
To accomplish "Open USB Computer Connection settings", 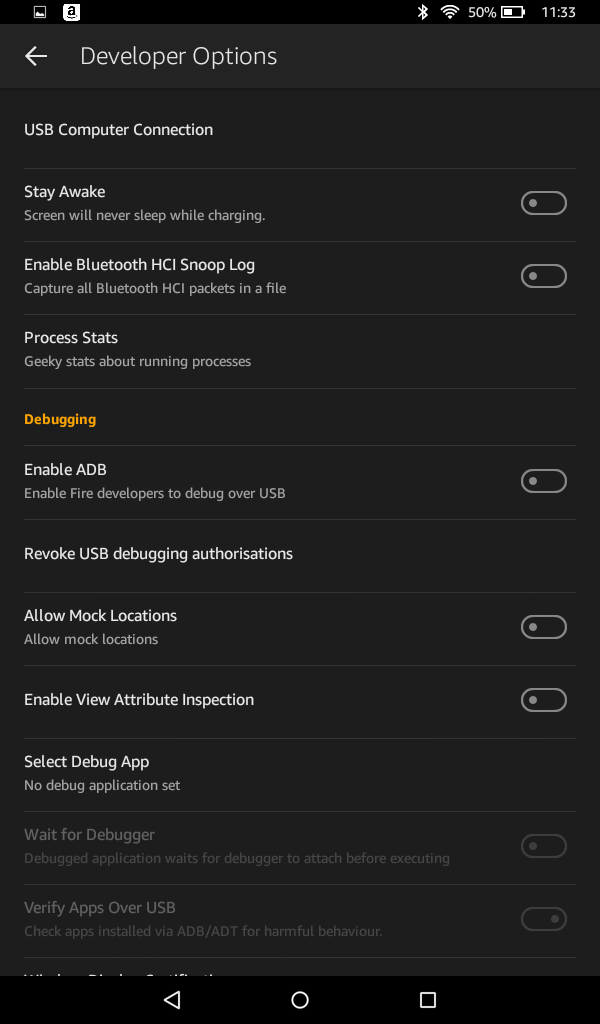I will tap(118, 129).
